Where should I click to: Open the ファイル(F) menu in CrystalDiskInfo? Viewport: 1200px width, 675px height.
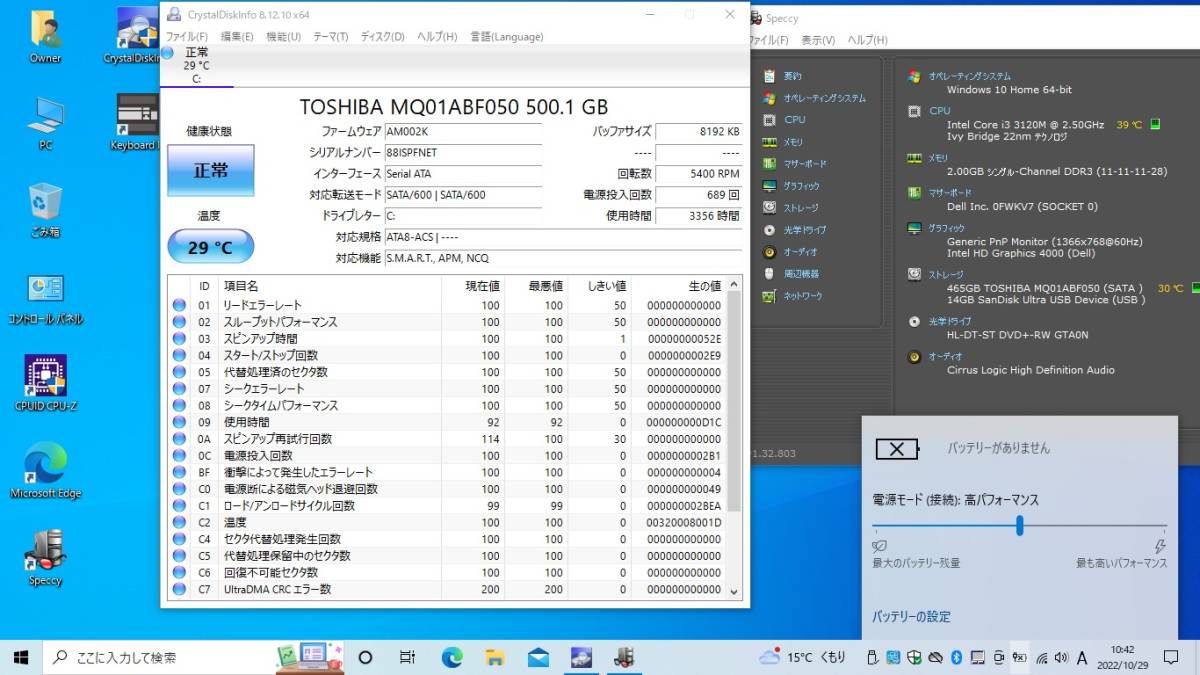[187, 37]
